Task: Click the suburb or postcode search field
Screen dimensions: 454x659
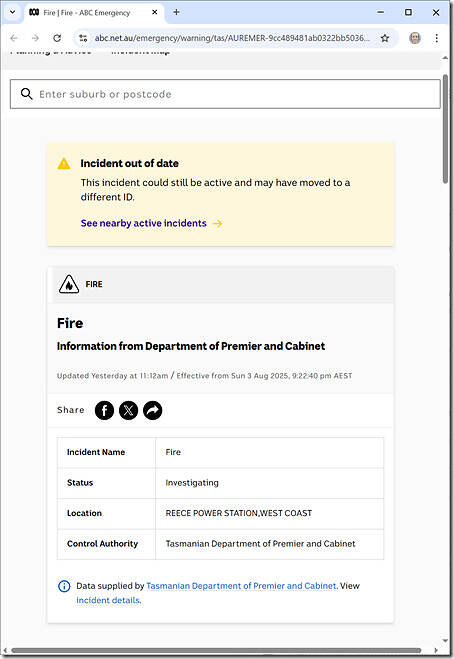Action: (x=225, y=94)
